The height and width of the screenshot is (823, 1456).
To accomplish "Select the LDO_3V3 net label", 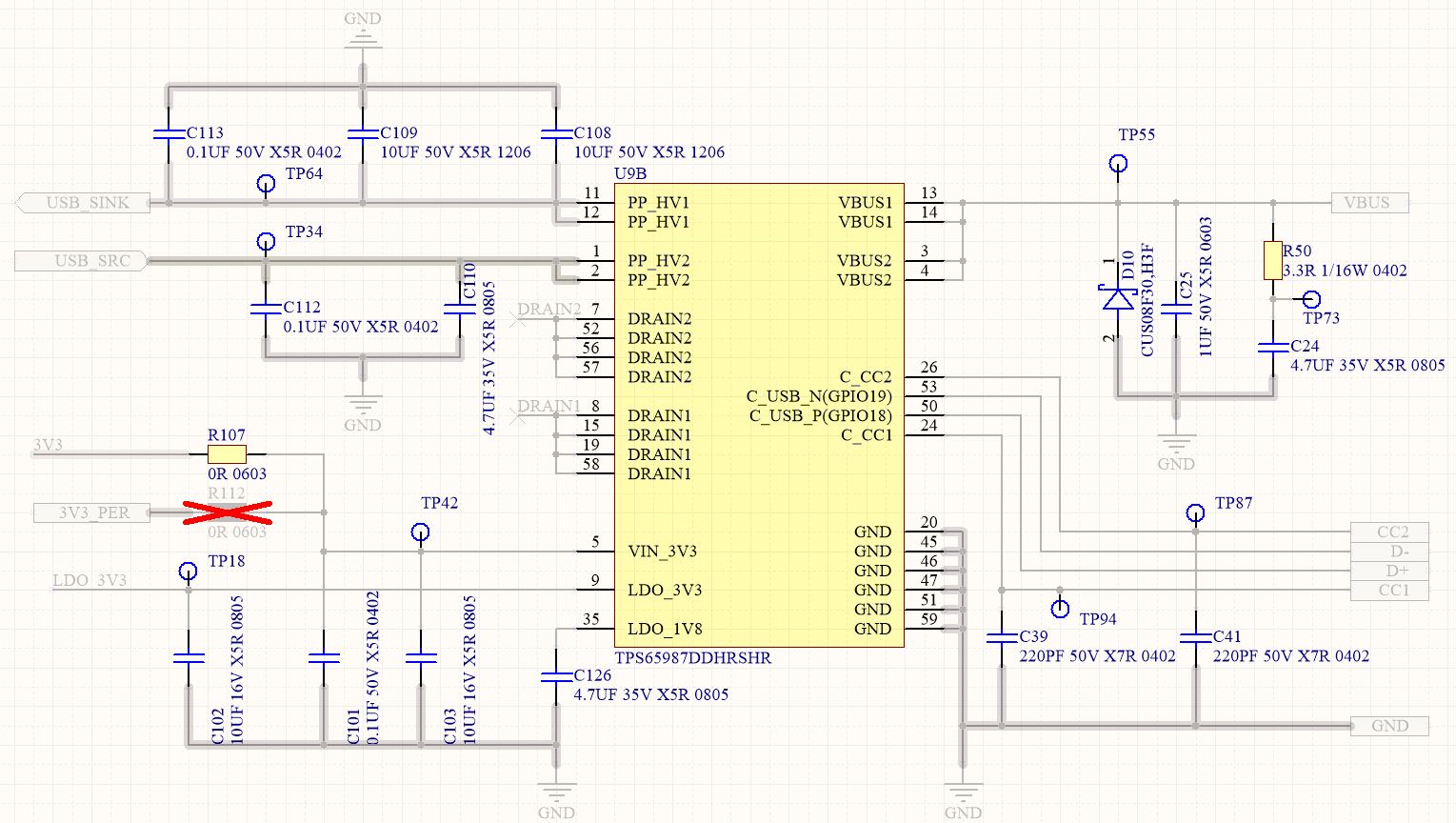I will click(90, 580).
